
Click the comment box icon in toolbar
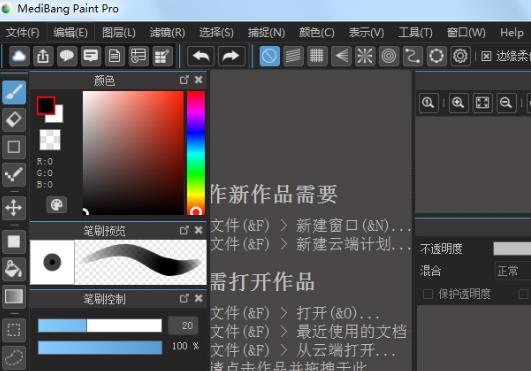coord(91,56)
